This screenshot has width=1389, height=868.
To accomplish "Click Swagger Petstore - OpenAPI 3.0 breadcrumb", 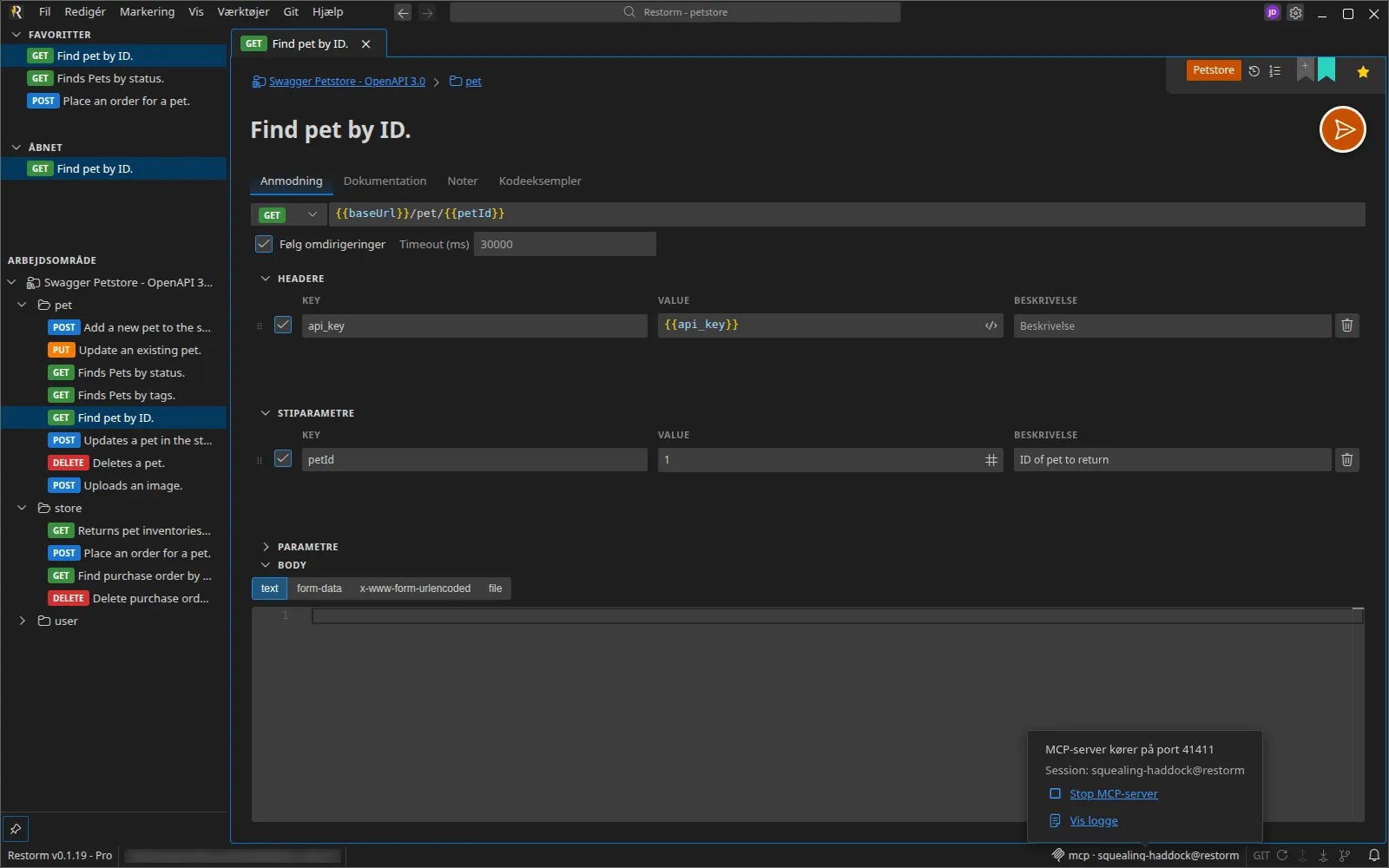I will click(347, 82).
